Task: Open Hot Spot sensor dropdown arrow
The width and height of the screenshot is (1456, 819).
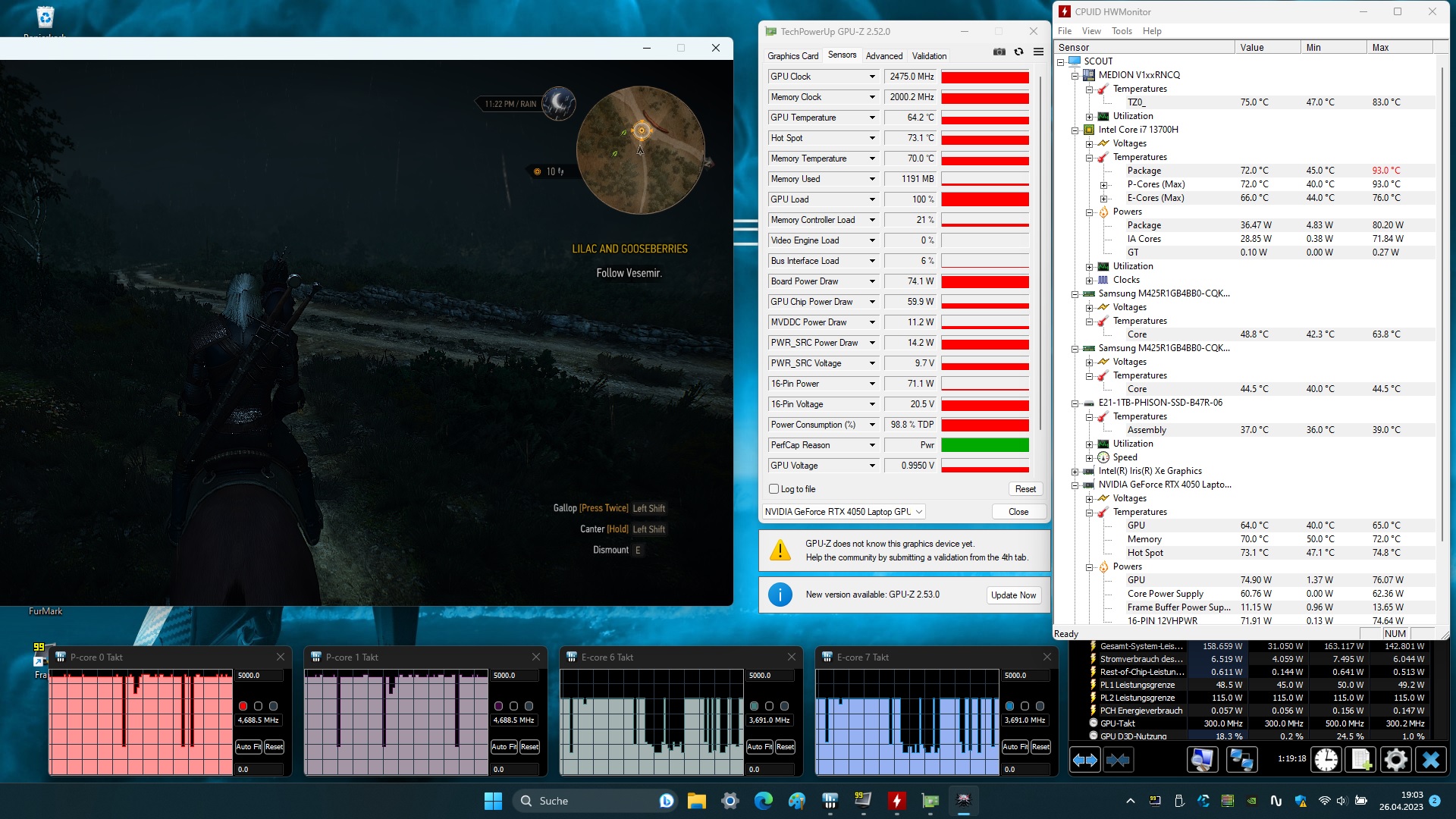Action: 872,138
